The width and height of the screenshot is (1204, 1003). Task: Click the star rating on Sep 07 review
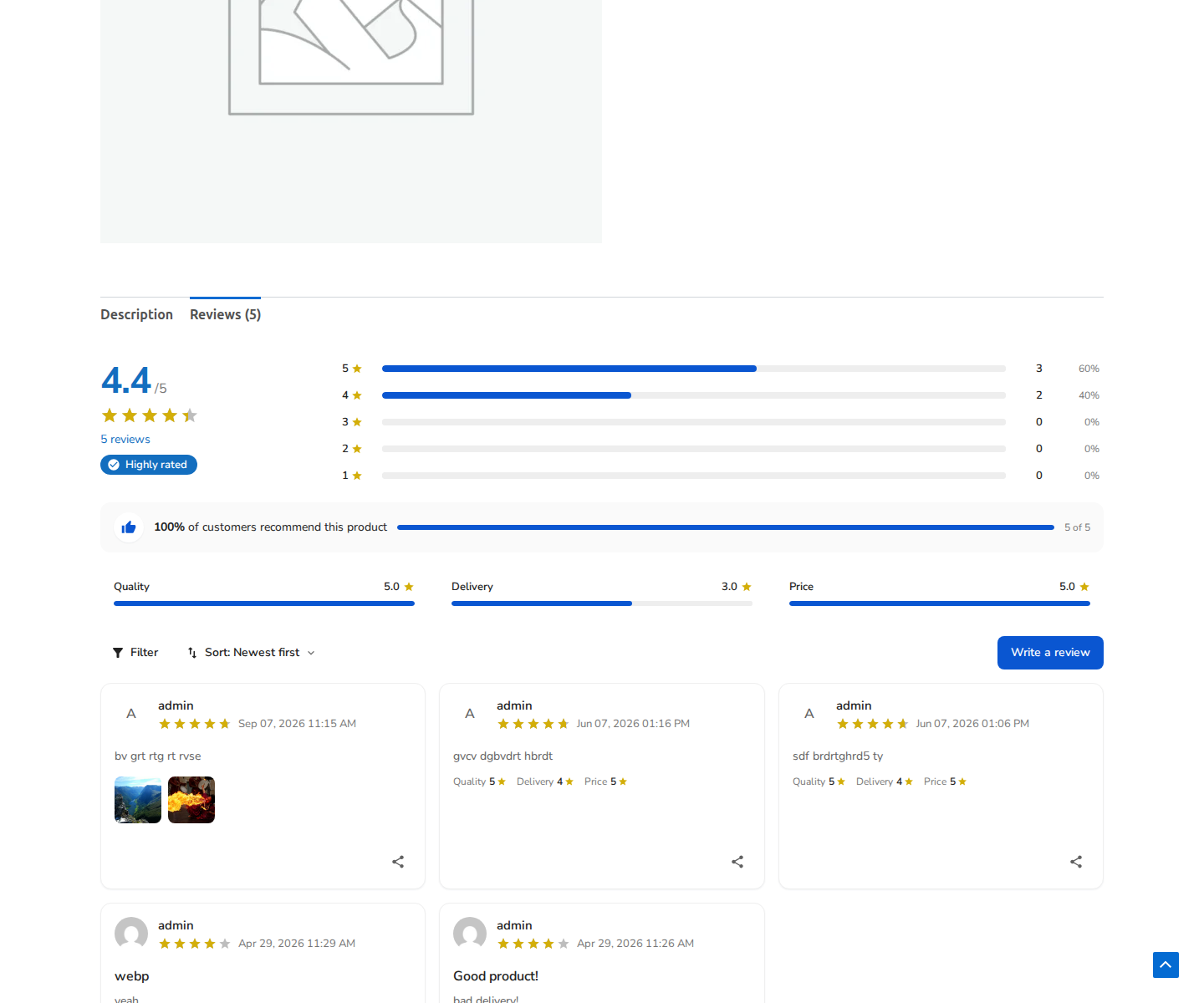click(x=194, y=724)
